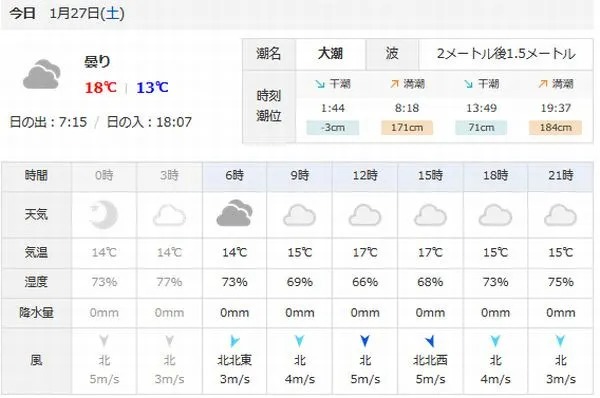Click the orange 171cm tide level badge
The image size is (600, 398).
click(x=407, y=127)
